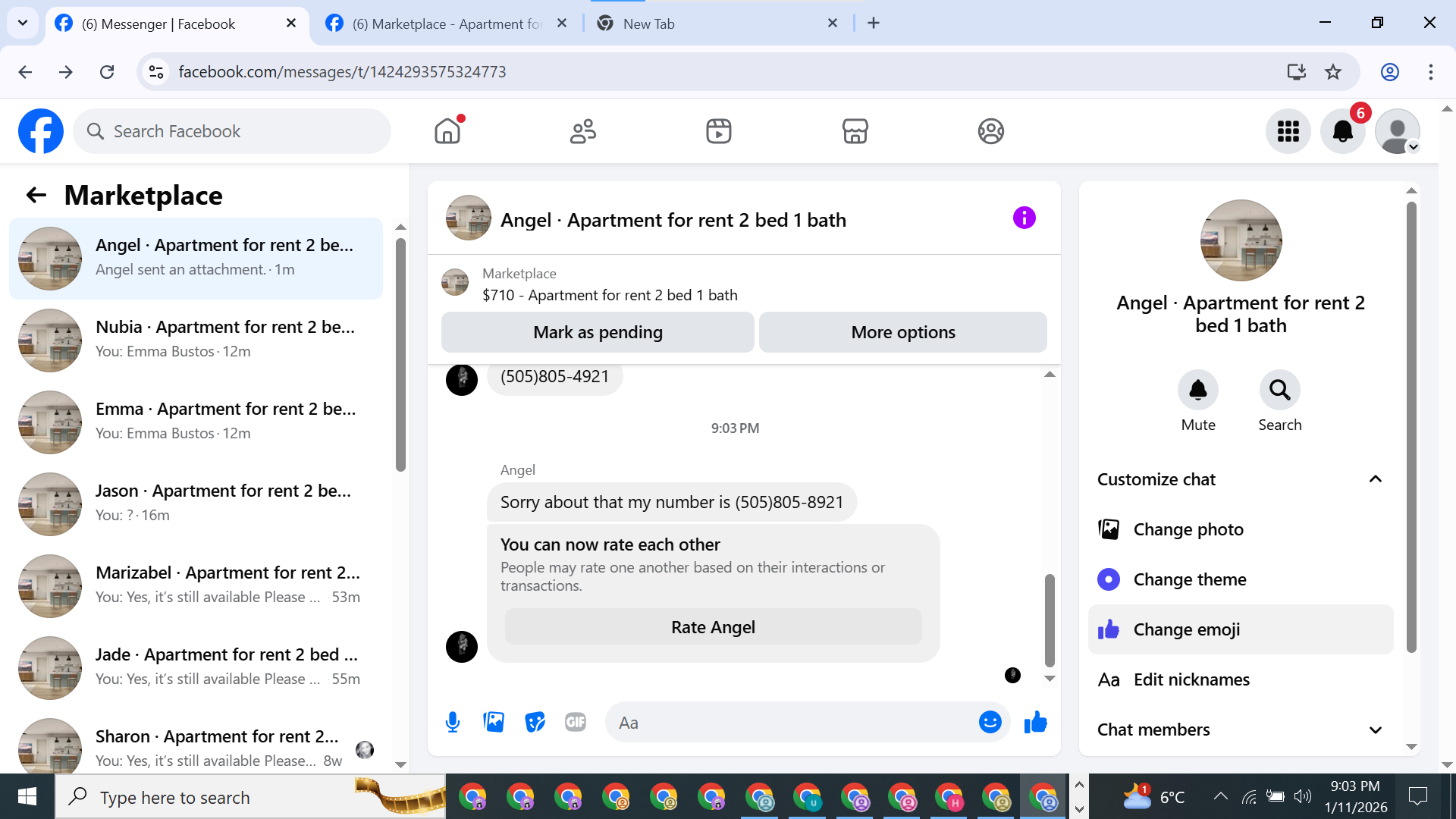Click the conversation list scrollbar
This screenshot has width=1456, height=819.
click(x=400, y=355)
